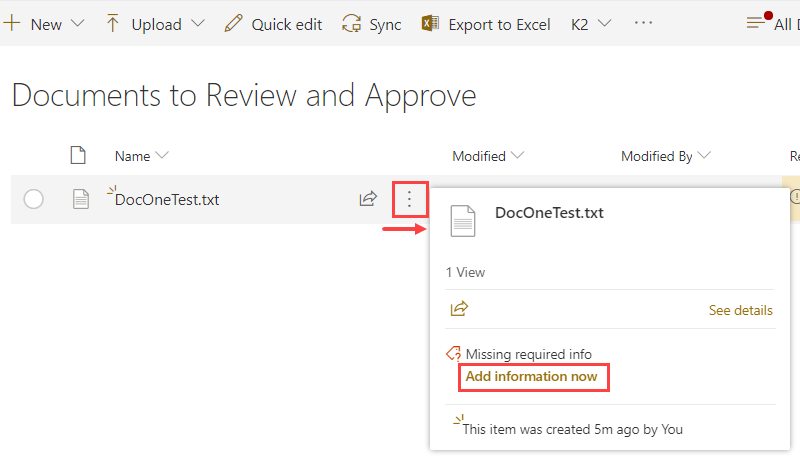The height and width of the screenshot is (462, 800).
Task: Click the share icon in the hover card
Action: coord(459,309)
